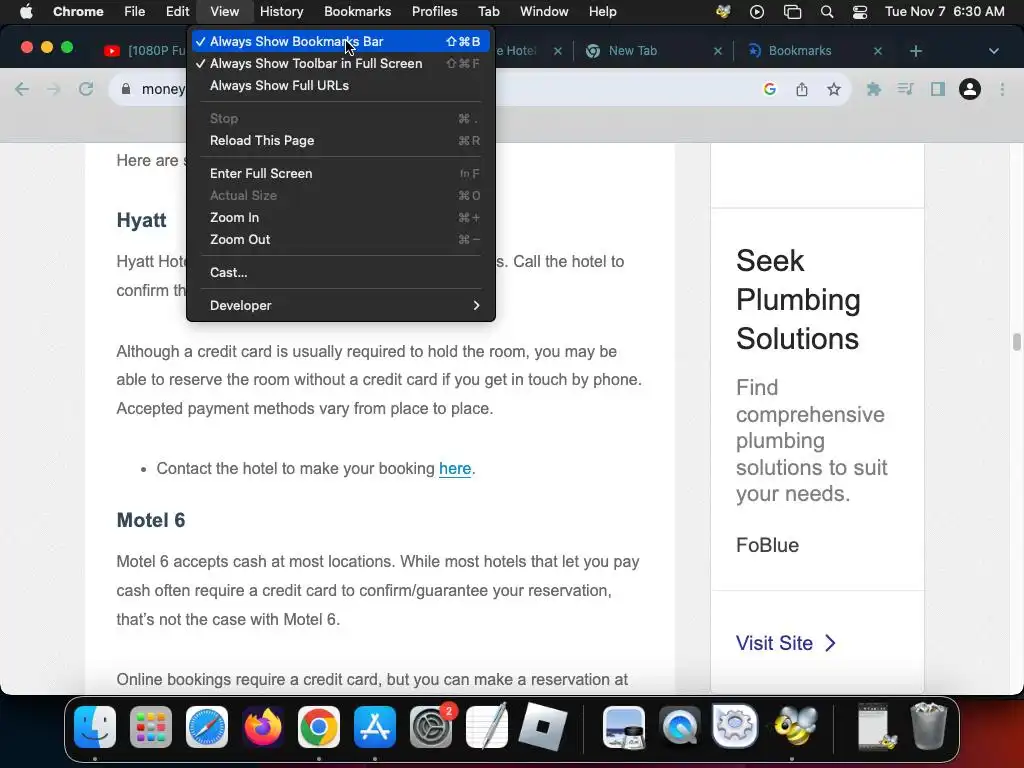Viewport: 1024px width, 768px height.
Task: Click the Apple menu logo
Action: coord(26,12)
